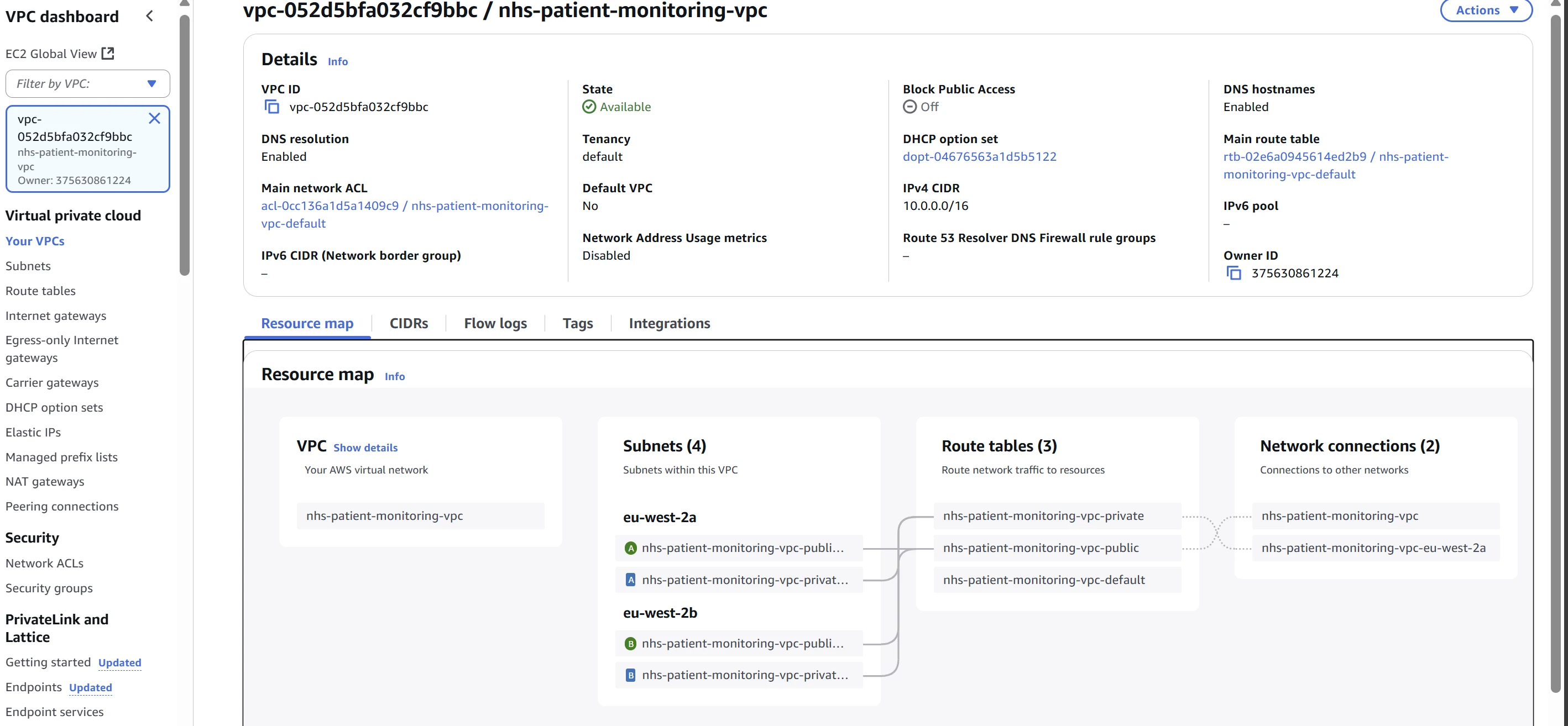1568x726 pixels.
Task: Collapse the VPC dashboard sidebar
Action: (x=150, y=17)
